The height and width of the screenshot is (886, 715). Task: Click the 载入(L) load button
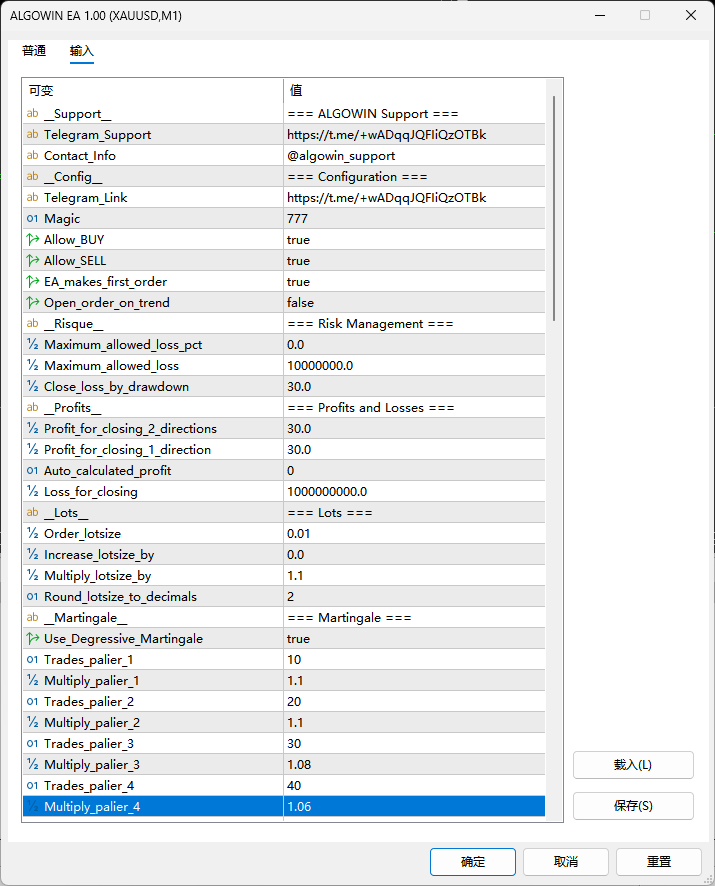tap(633, 765)
